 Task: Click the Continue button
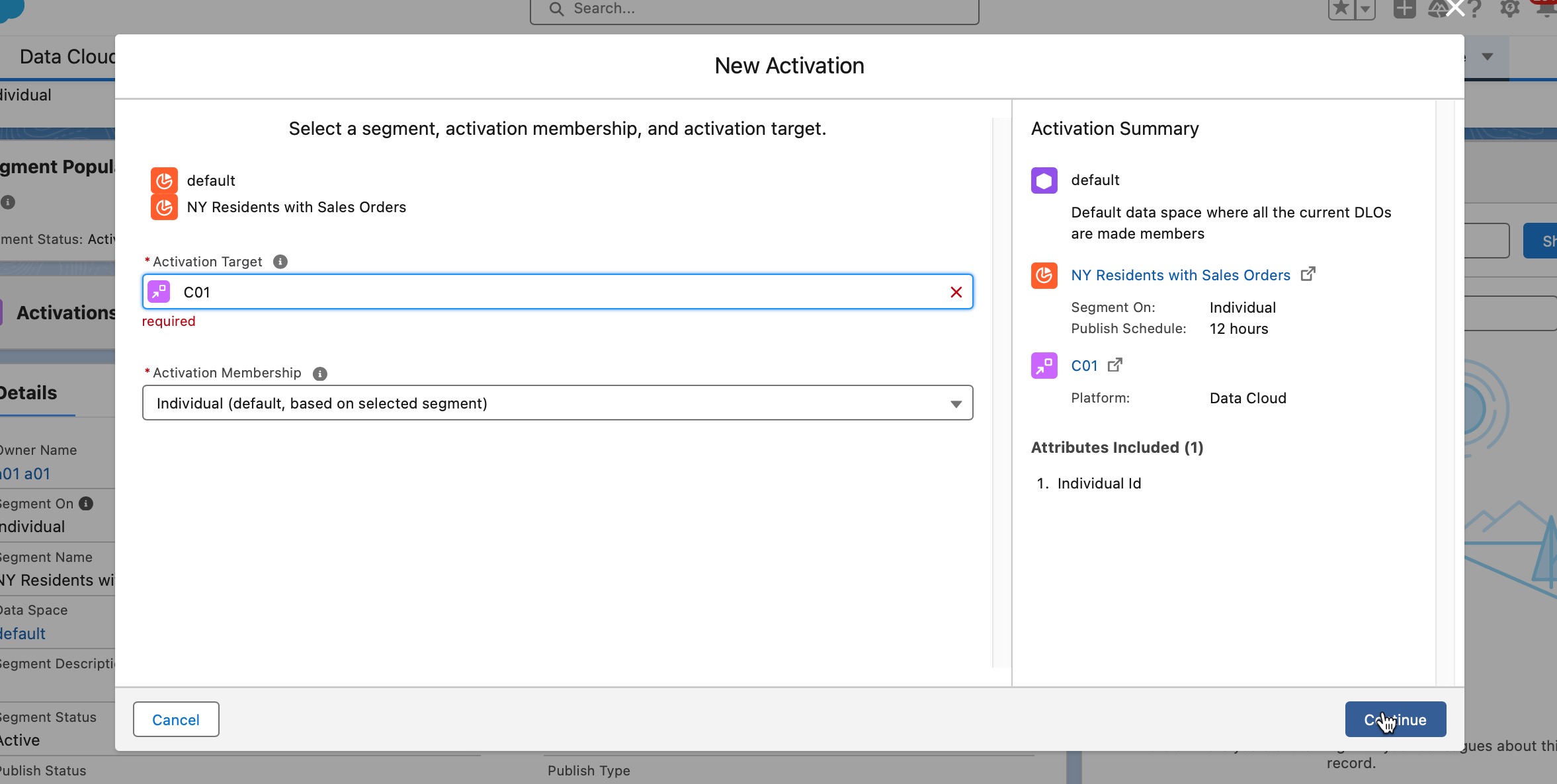pos(1395,719)
